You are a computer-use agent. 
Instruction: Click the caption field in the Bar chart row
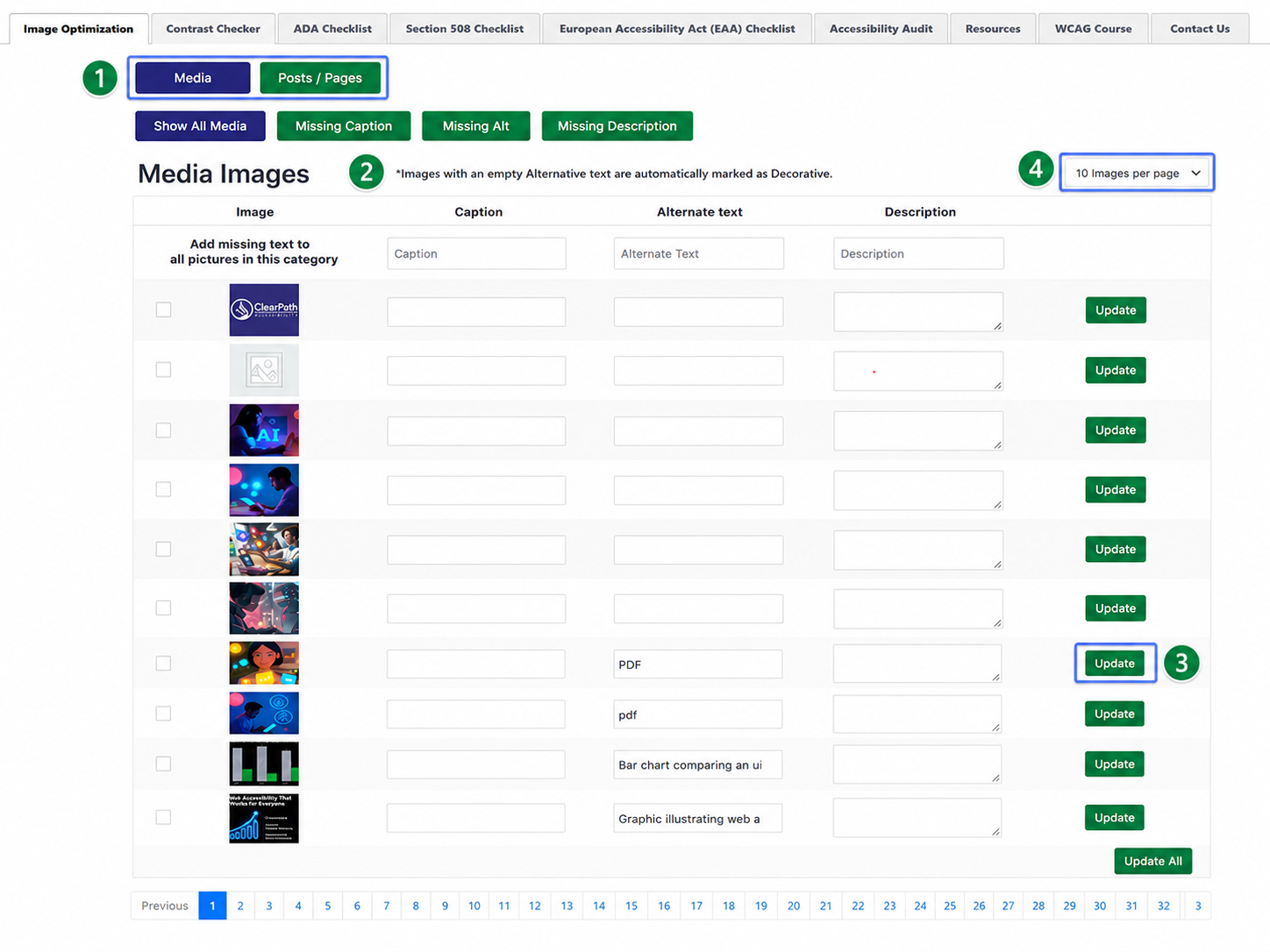(476, 764)
